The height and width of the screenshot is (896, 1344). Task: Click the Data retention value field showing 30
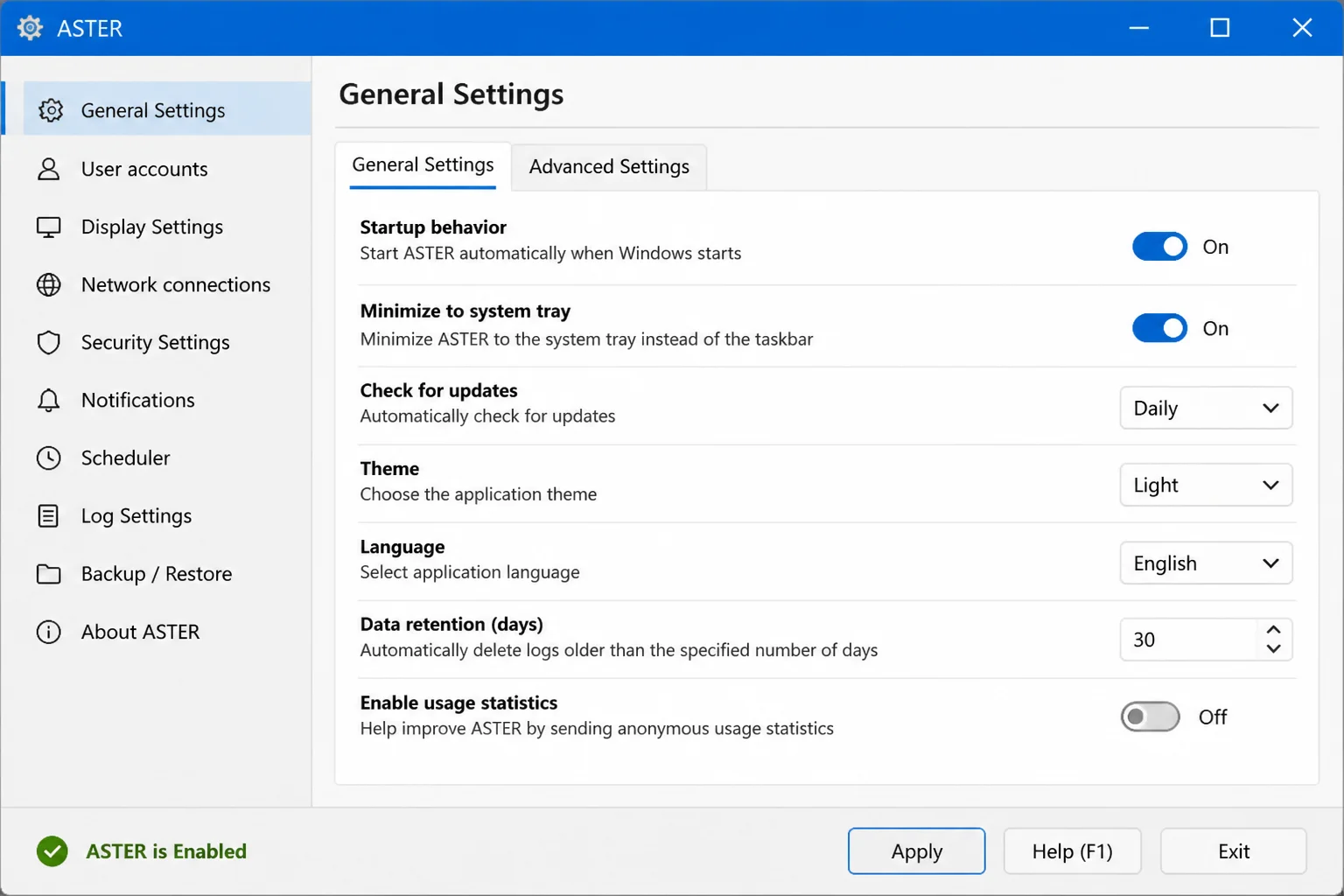[1188, 640]
